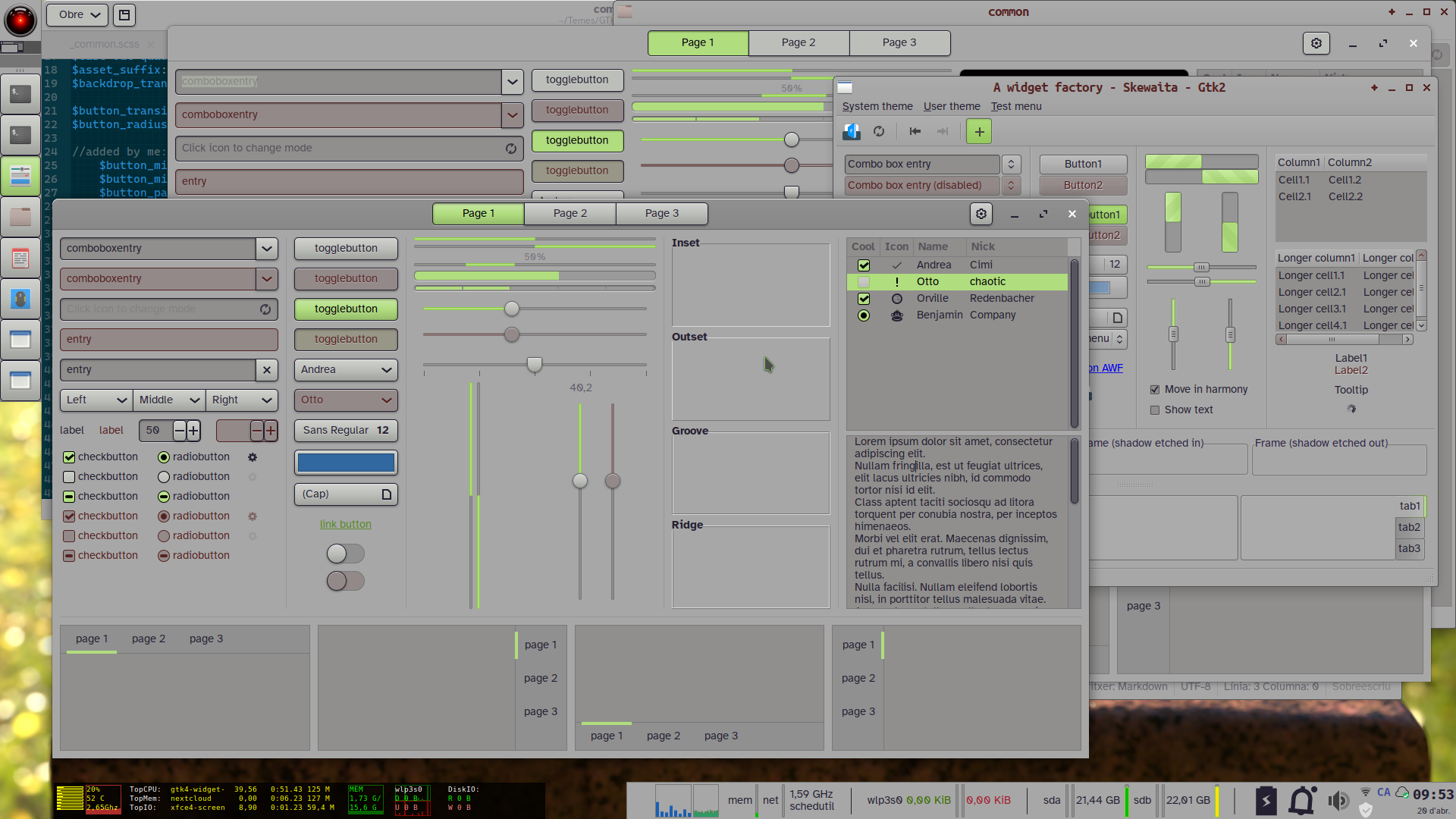This screenshot has height=819, width=1456.
Task: Click the file icon in (Cap) button
Action: click(386, 494)
